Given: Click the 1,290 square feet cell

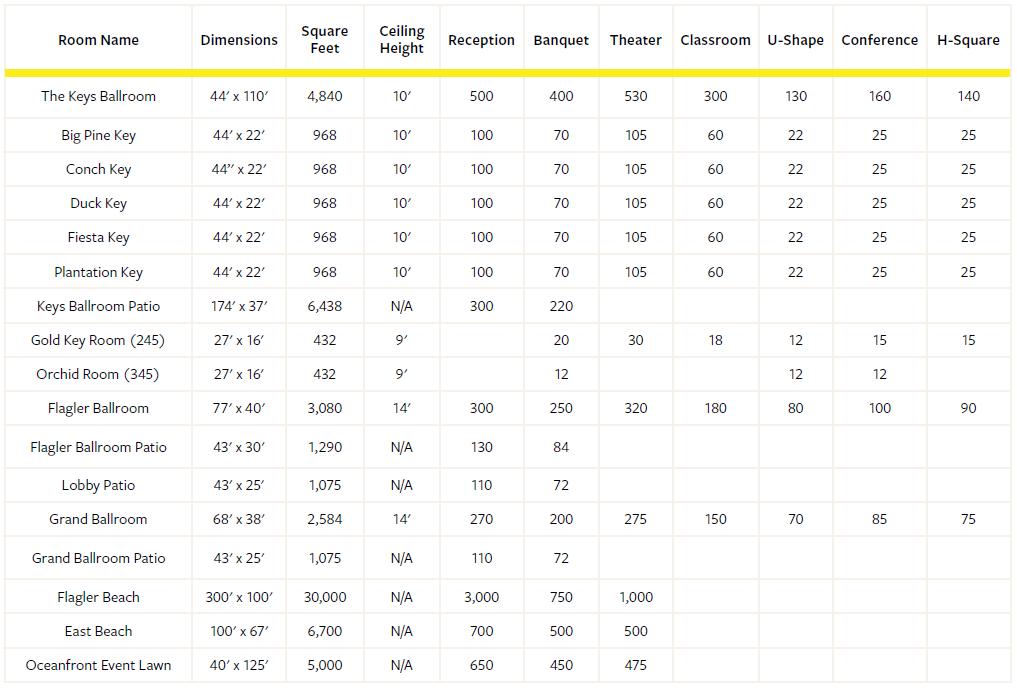Looking at the screenshot, I should (324, 447).
